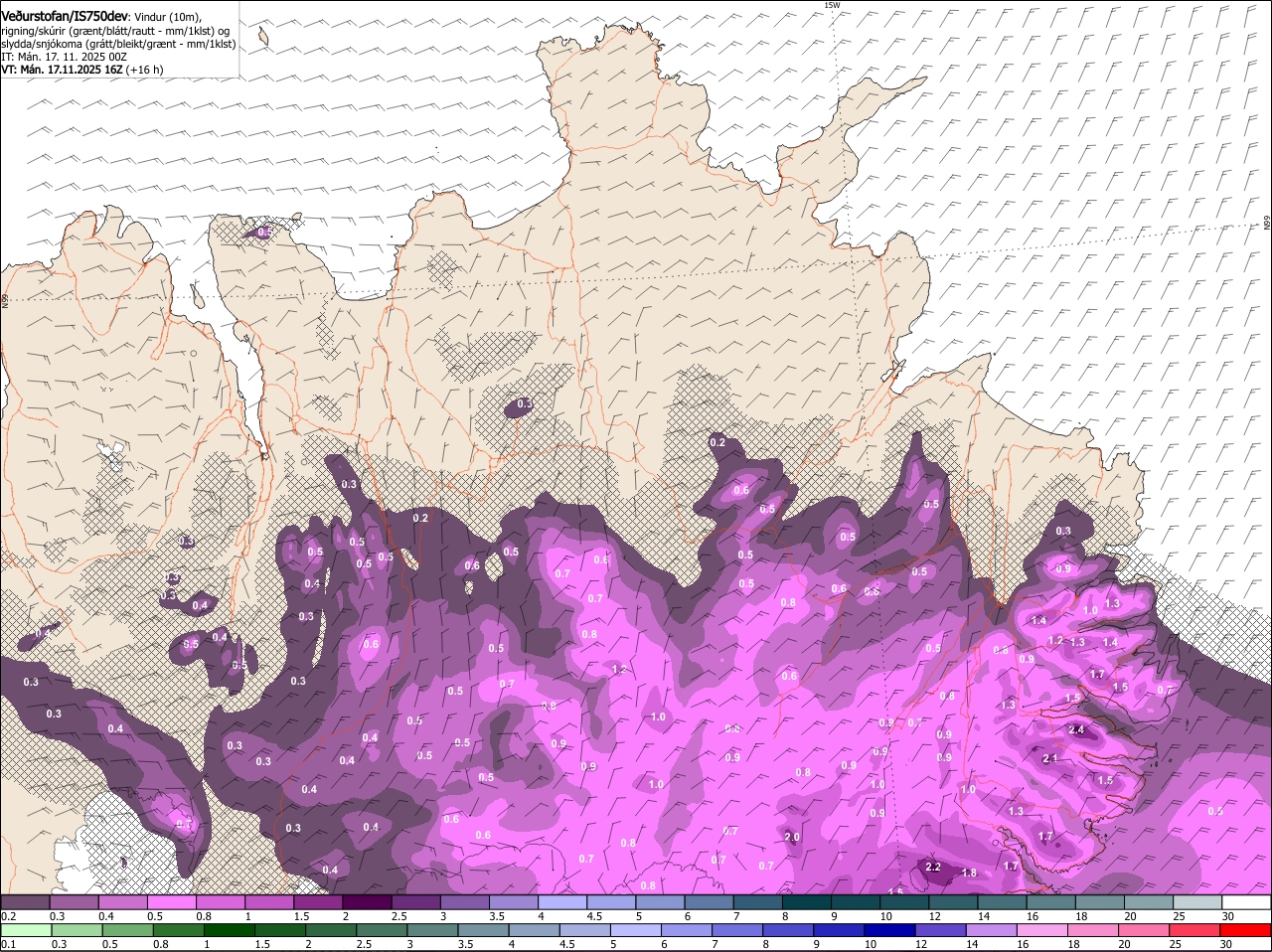This screenshot has height=952, width=1272.
Task: Click the VT: Mán. 17.11.2025 16Z (+16 h) line
Action: point(82,70)
